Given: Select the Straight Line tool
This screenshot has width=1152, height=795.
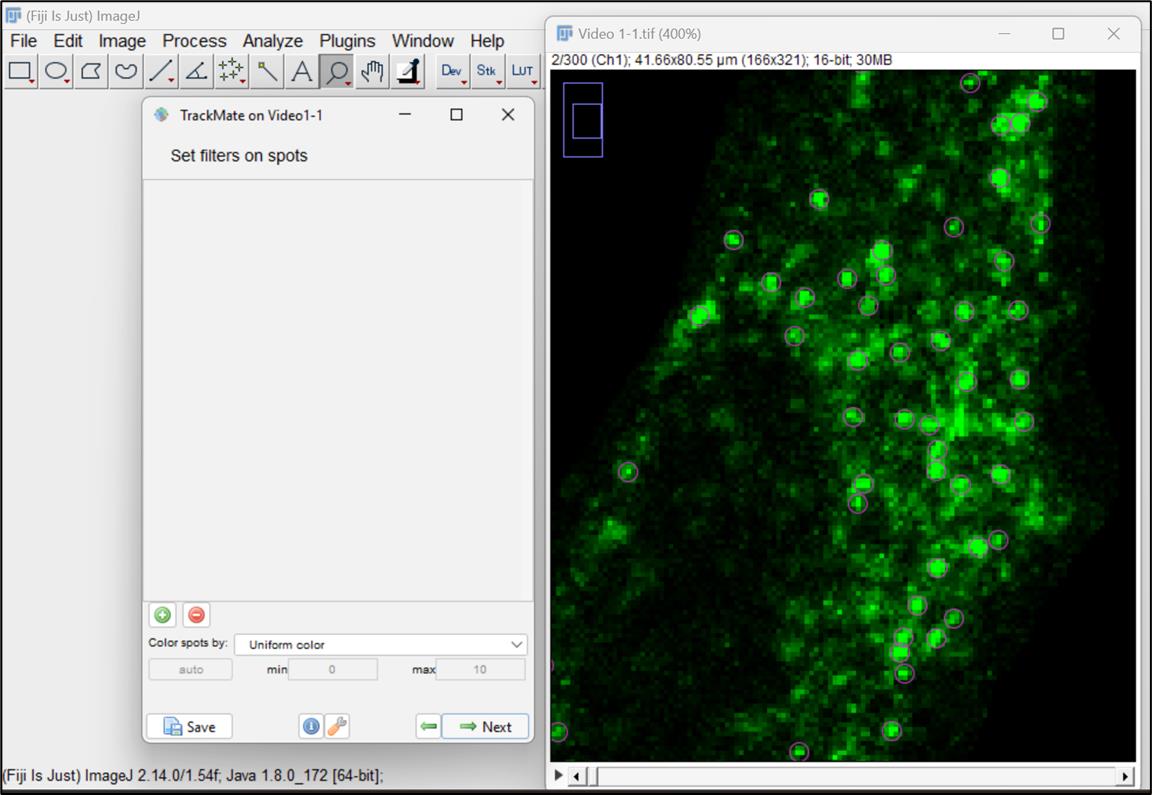Looking at the screenshot, I should click(161, 71).
